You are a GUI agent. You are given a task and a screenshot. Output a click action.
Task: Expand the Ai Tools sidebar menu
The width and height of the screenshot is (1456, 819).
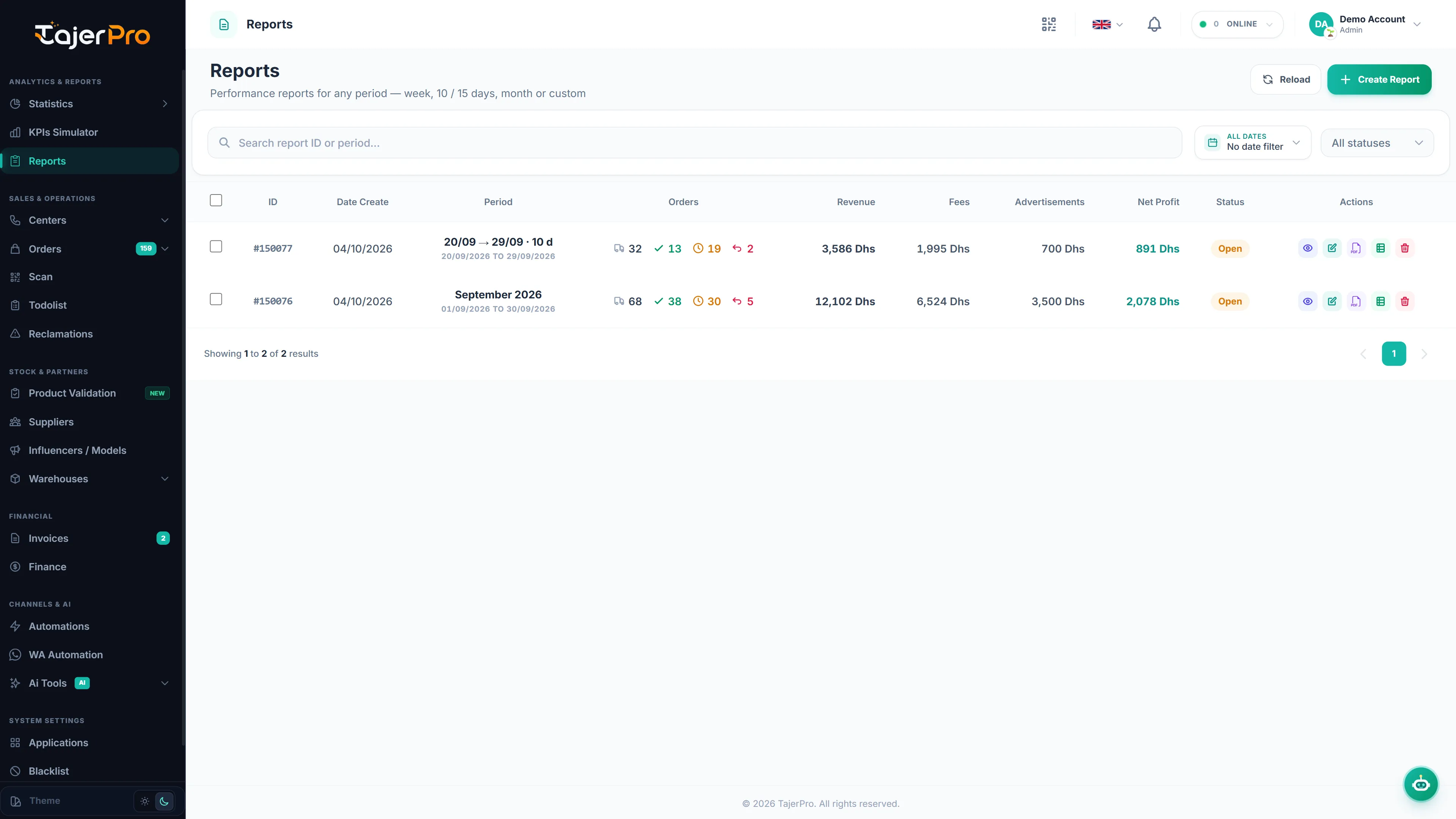[x=89, y=683]
